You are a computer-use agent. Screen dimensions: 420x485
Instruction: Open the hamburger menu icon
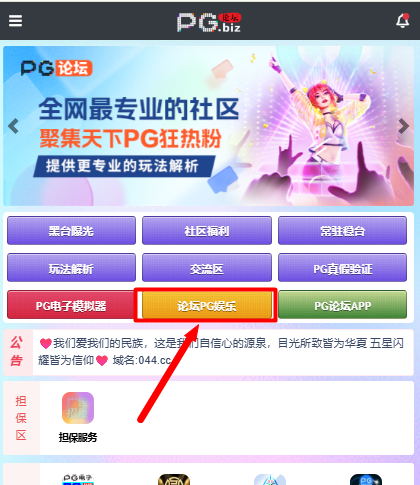pos(15,21)
